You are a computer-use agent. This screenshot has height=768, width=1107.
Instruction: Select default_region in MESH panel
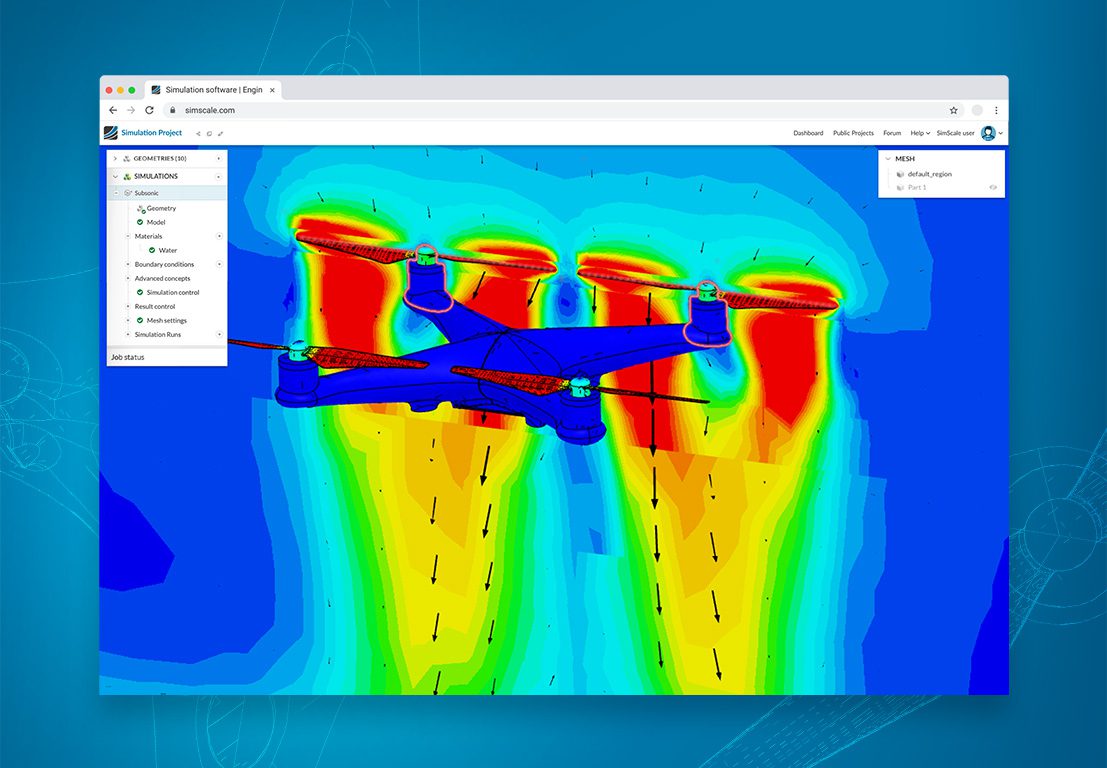[x=929, y=174]
